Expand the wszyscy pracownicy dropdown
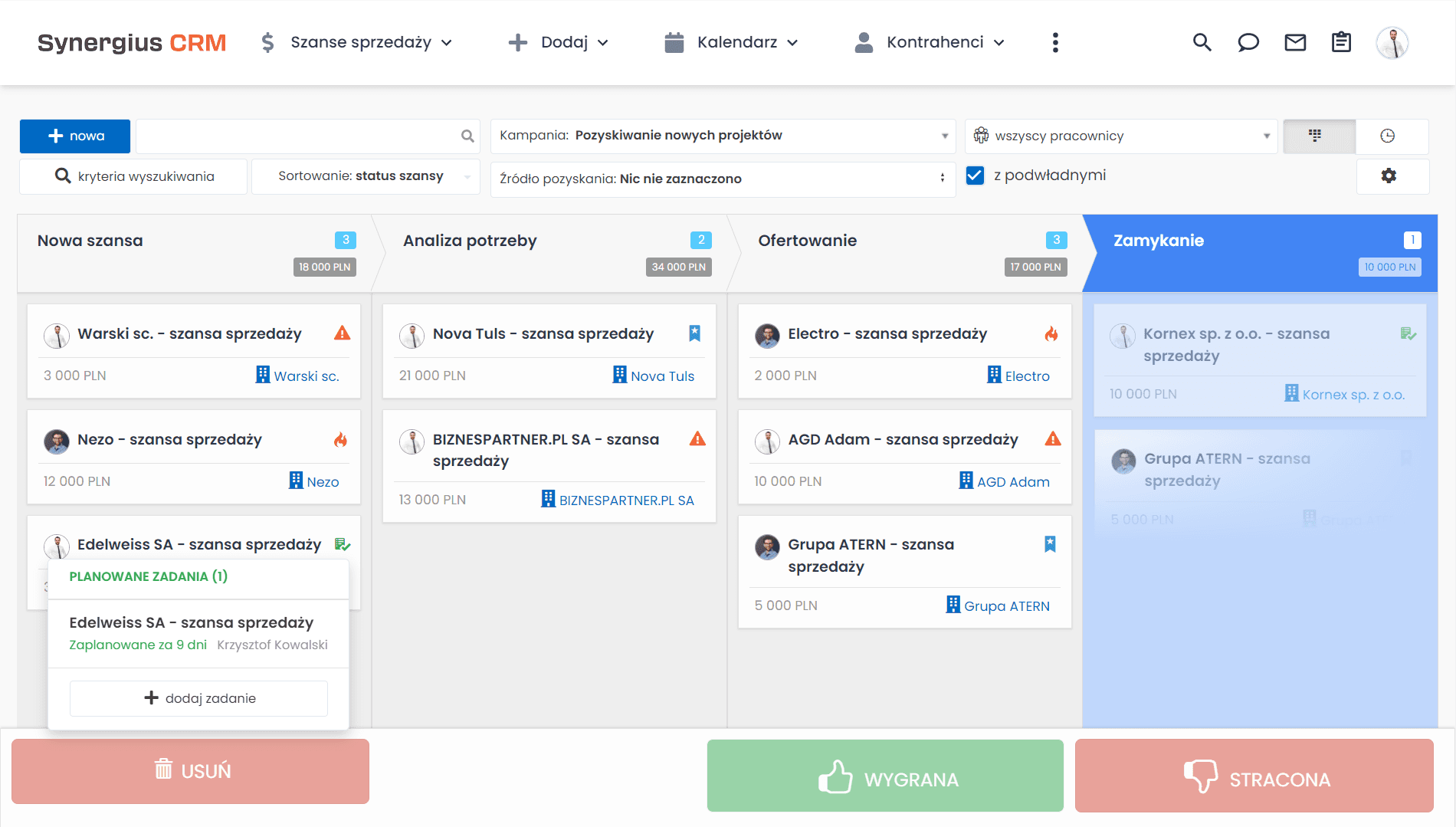 click(1266, 136)
